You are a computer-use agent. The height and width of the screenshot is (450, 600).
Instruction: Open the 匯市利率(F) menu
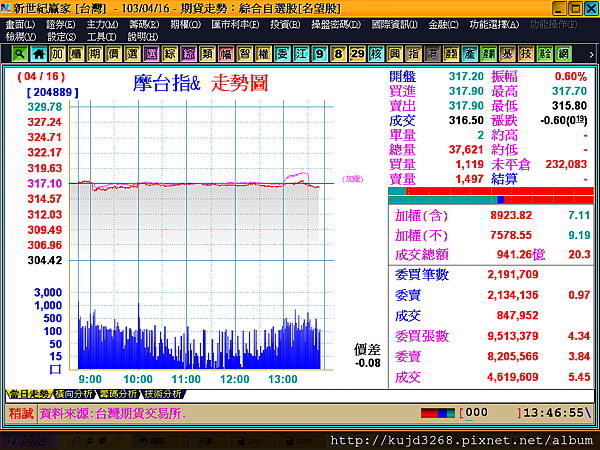(235, 24)
